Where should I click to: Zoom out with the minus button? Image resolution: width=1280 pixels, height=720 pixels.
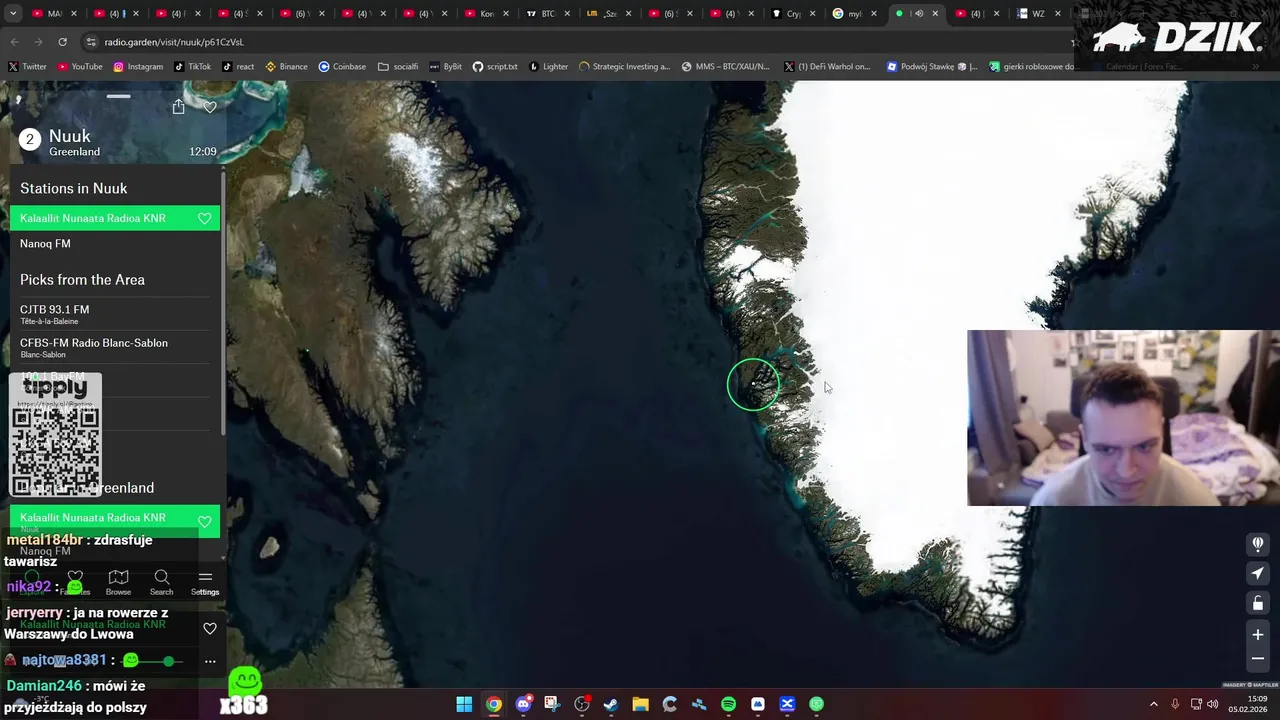tap(1258, 658)
